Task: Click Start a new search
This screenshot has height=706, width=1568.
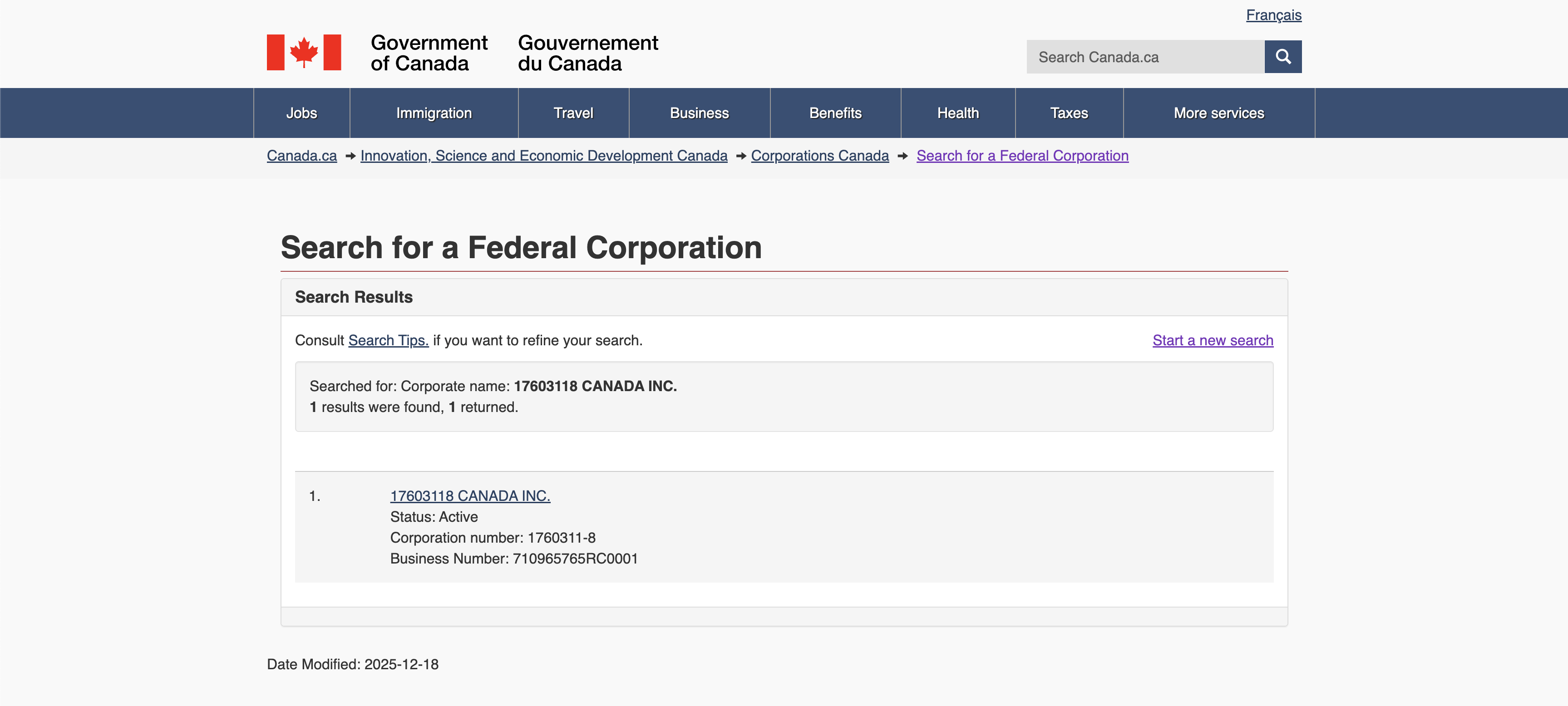Action: coord(1212,340)
